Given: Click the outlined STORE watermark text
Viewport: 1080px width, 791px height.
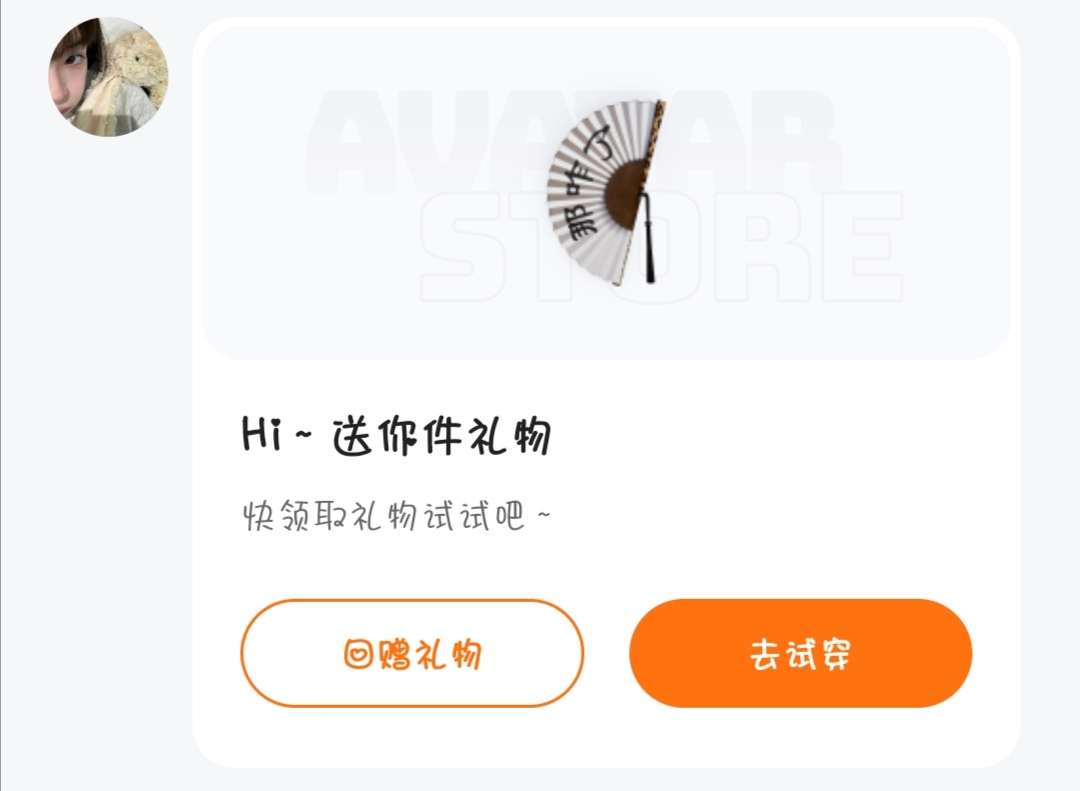Looking at the screenshot, I should [x=661, y=247].
